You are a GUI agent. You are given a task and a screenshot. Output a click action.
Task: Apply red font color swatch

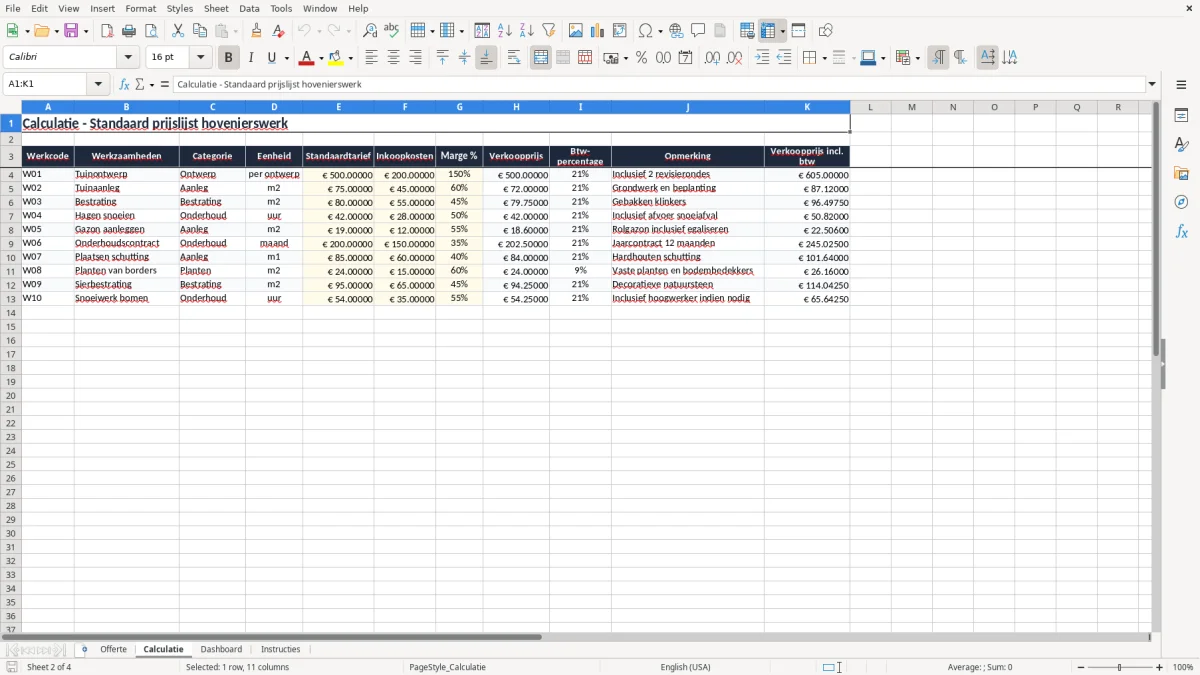coord(307,58)
